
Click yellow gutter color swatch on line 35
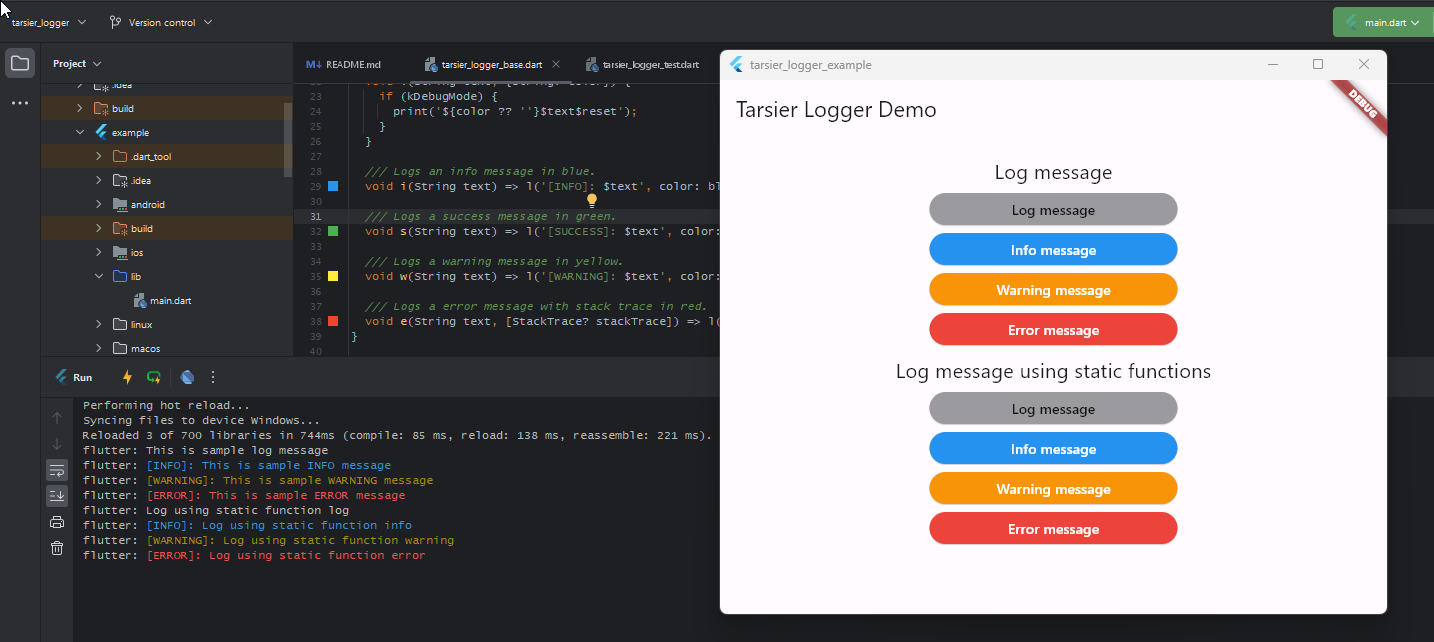[x=333, y=276]
